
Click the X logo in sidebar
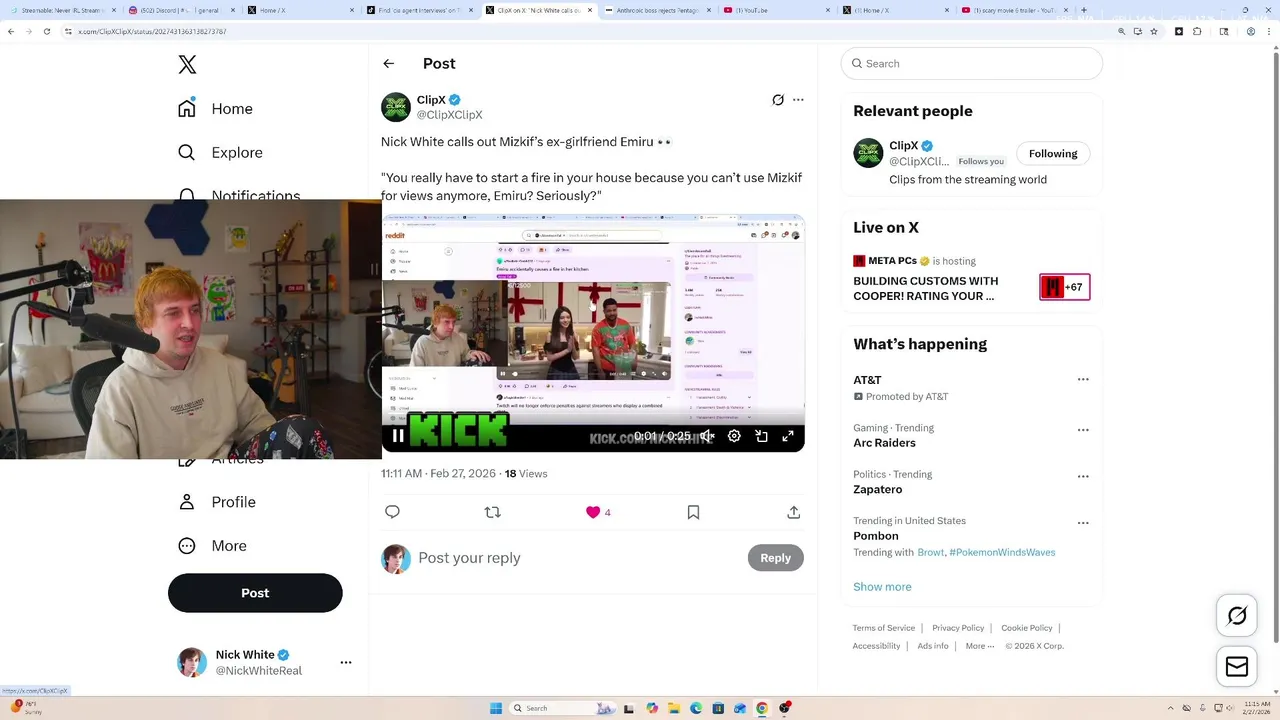[x=187, y=65]
